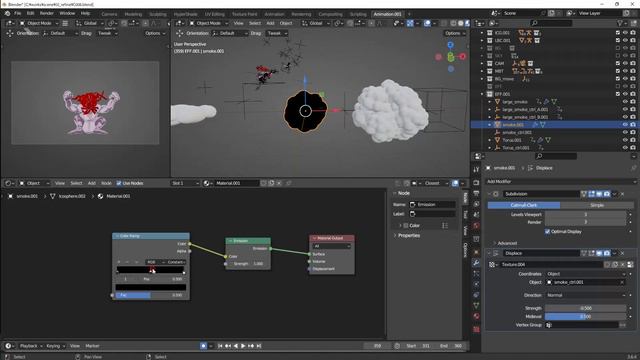Click the red X axis gizmo
The width and height of the screenshot is (640, 360).
tap(462, 57)
